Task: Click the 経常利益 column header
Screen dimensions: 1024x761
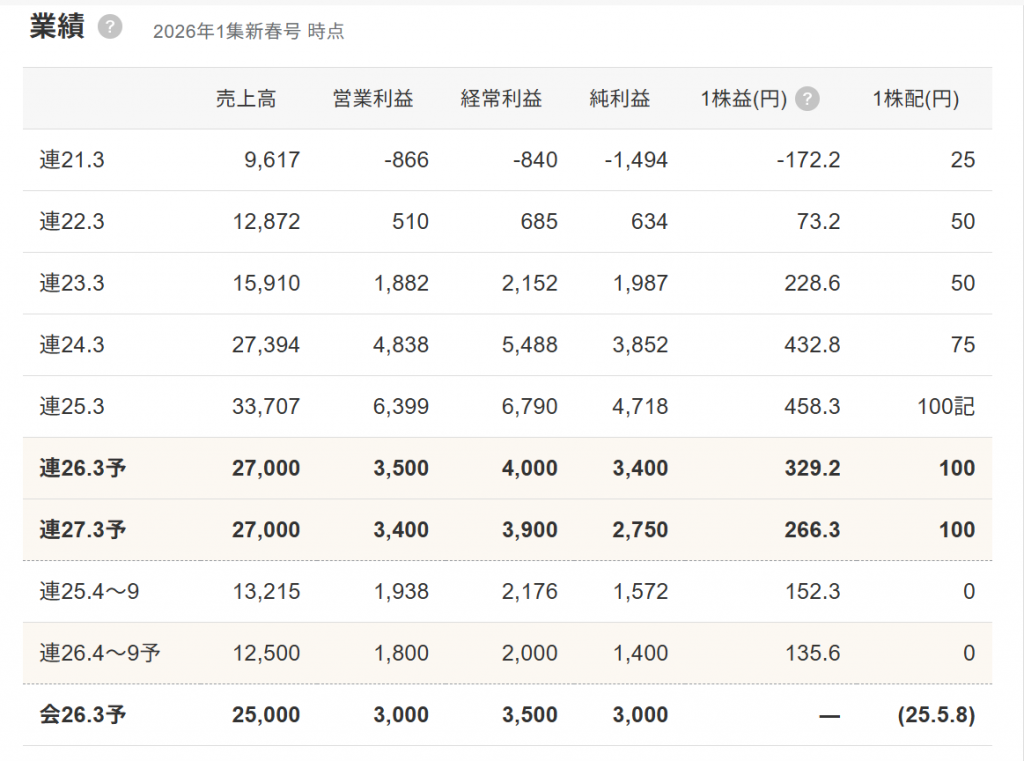Action: (501, 99)
